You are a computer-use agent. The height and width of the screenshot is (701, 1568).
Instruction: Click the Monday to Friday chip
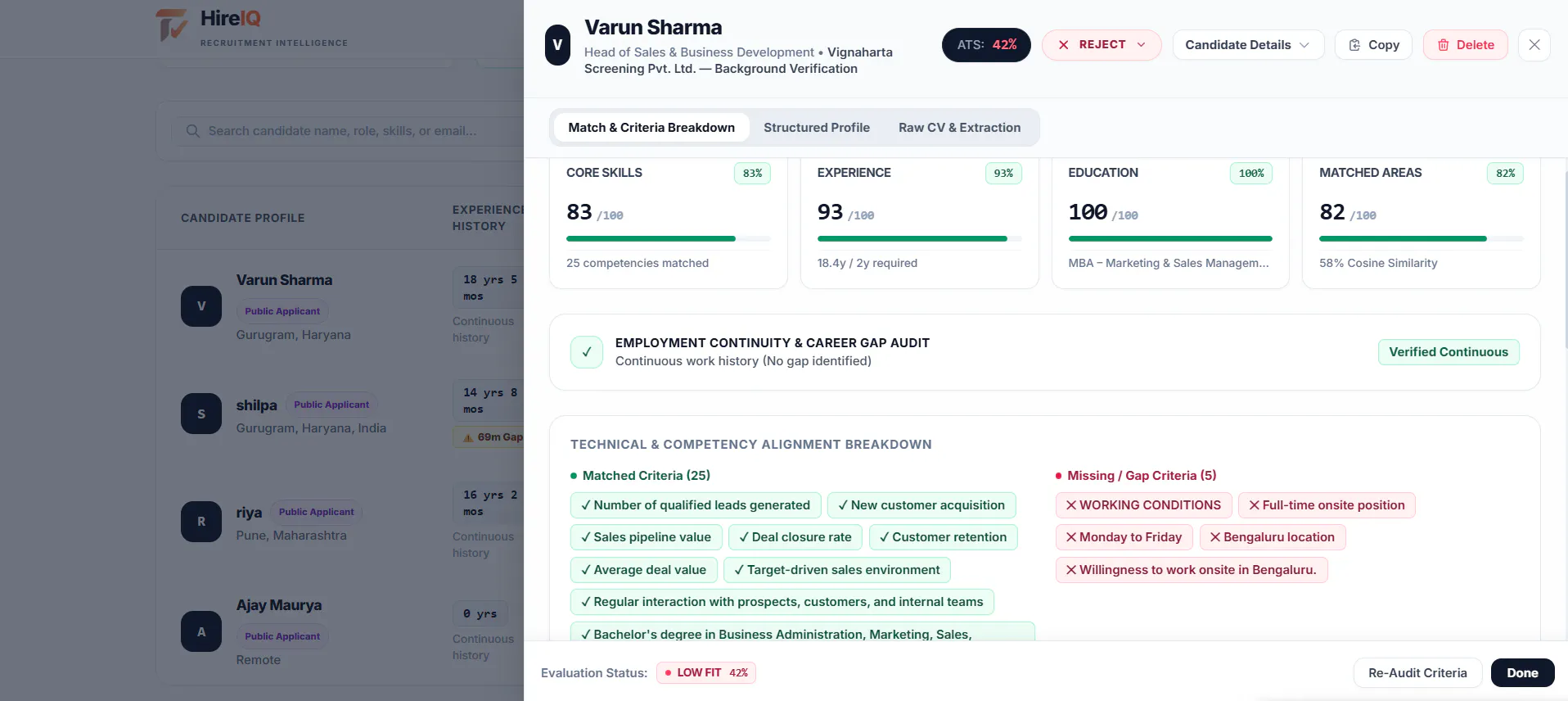pos(1124,537)
